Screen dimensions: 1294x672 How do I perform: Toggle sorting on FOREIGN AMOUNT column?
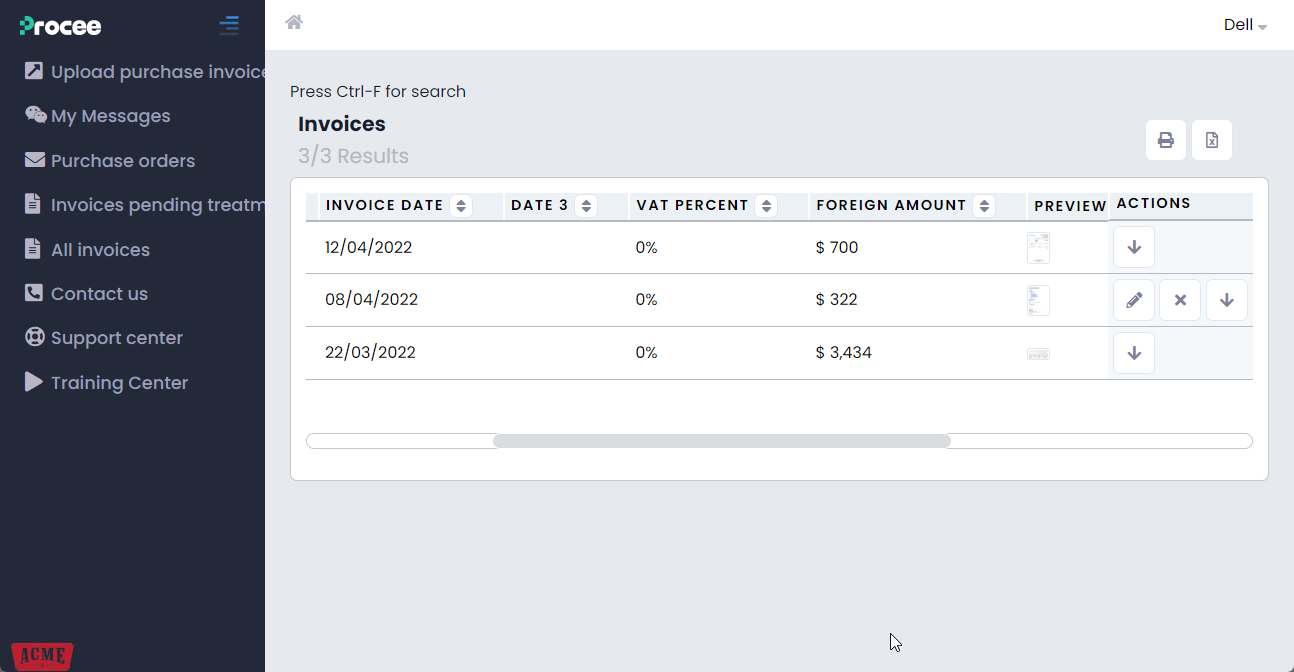pyautogui.click(x=983, y=205)
